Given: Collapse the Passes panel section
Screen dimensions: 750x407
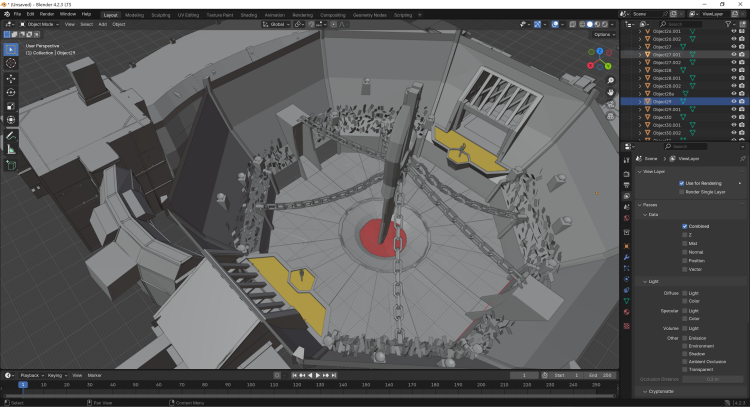Looking at the screenshot, I should (x=650, y=205).
